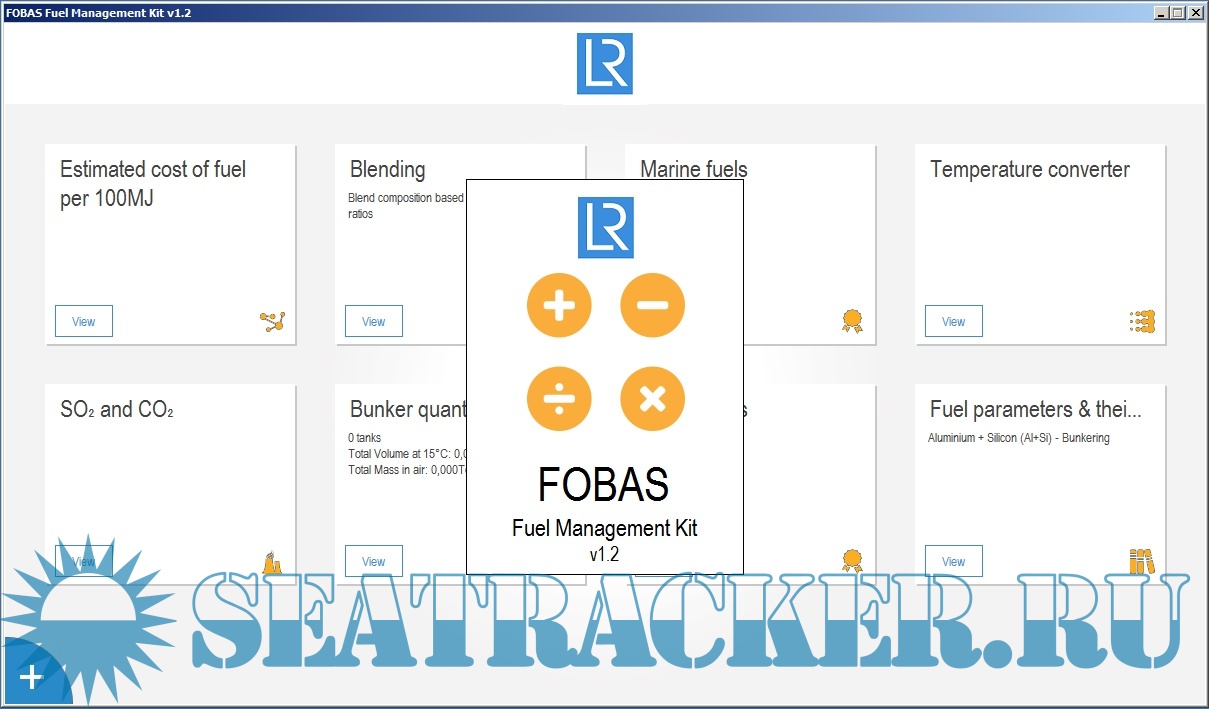1209x709 pixels.
Task: Open View for Temperature converter
Action: [954, 321]
